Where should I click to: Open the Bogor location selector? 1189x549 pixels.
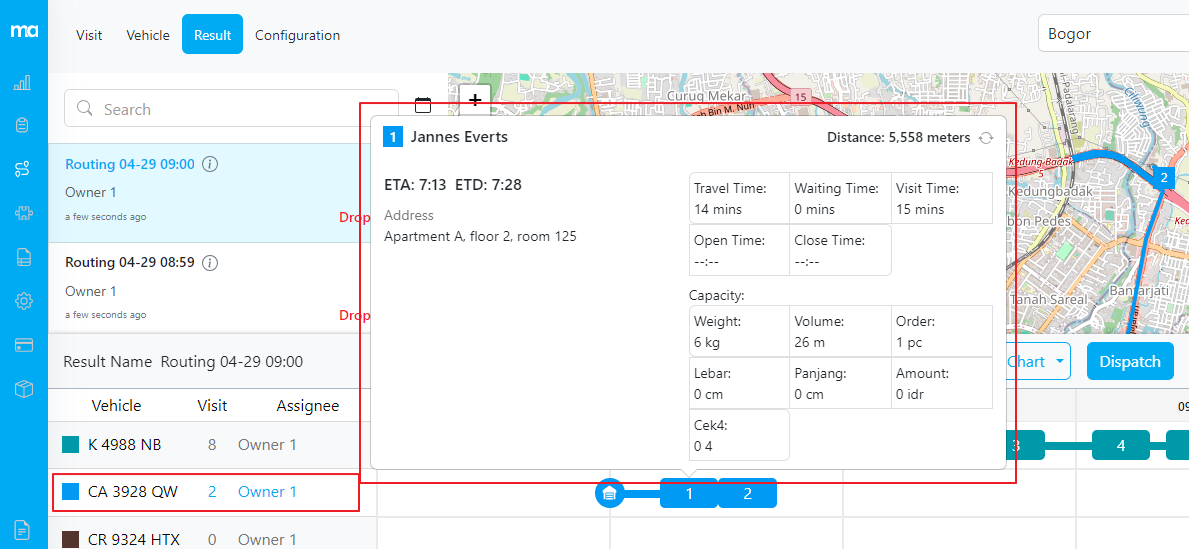point(1112,34)
